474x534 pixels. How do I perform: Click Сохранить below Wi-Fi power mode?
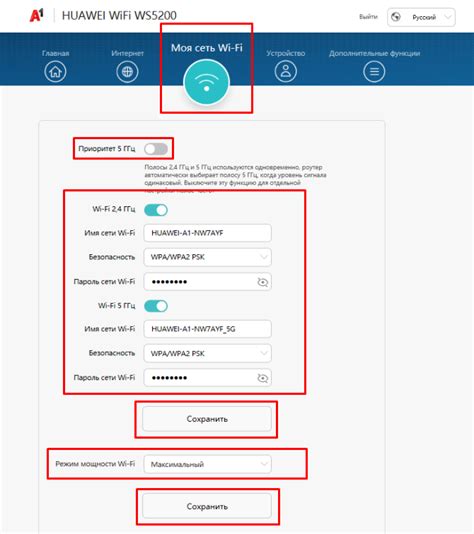(207, 506)
